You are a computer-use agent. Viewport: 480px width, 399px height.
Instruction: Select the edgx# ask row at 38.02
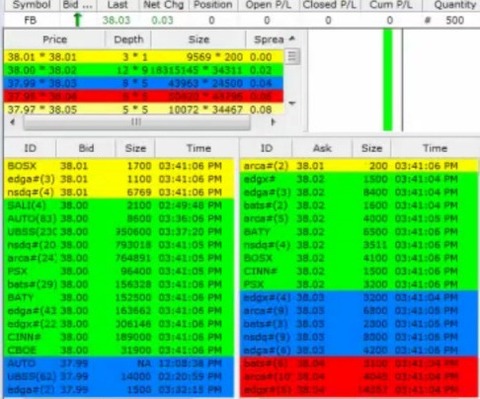coord(359,179)
